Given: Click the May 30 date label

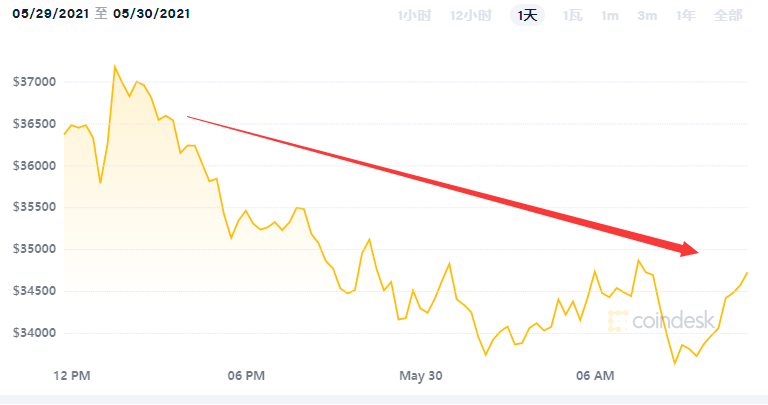Looking at the screenshot, I should click(421, 376).
